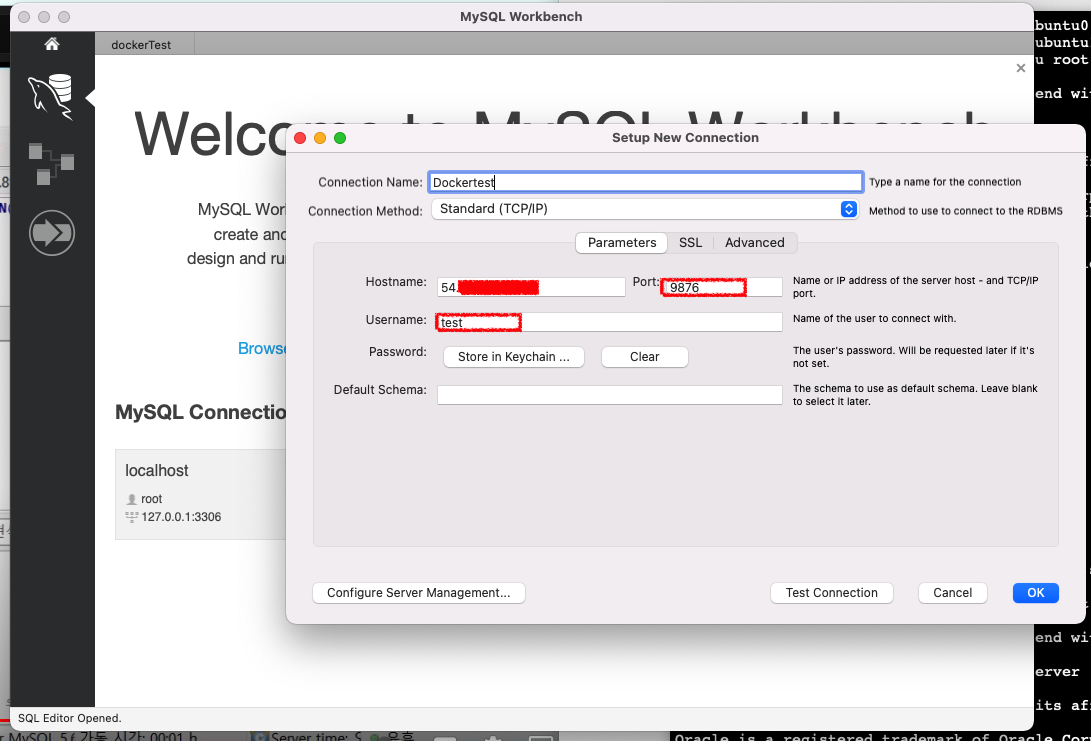
Task: Open the Connection Method dropdown
Action: (644, 209)
